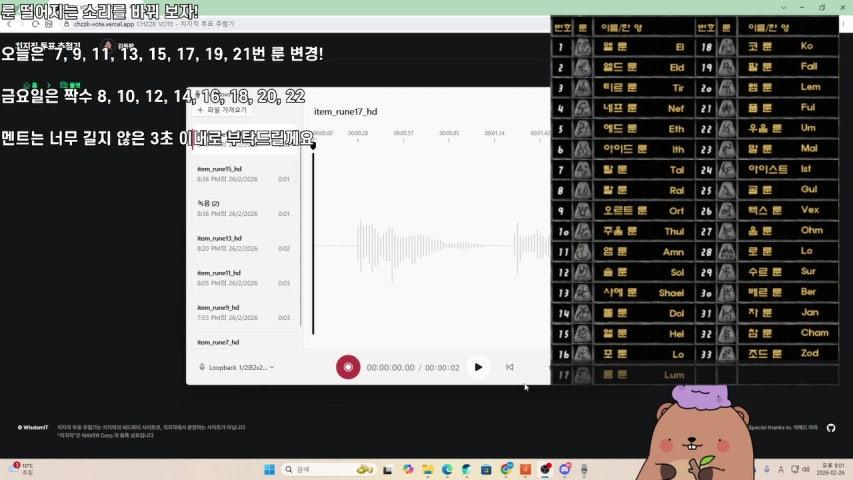Screen dimensions: 853x480
Task: Open the Discord taskbar icon
Action: coord(565,469)
